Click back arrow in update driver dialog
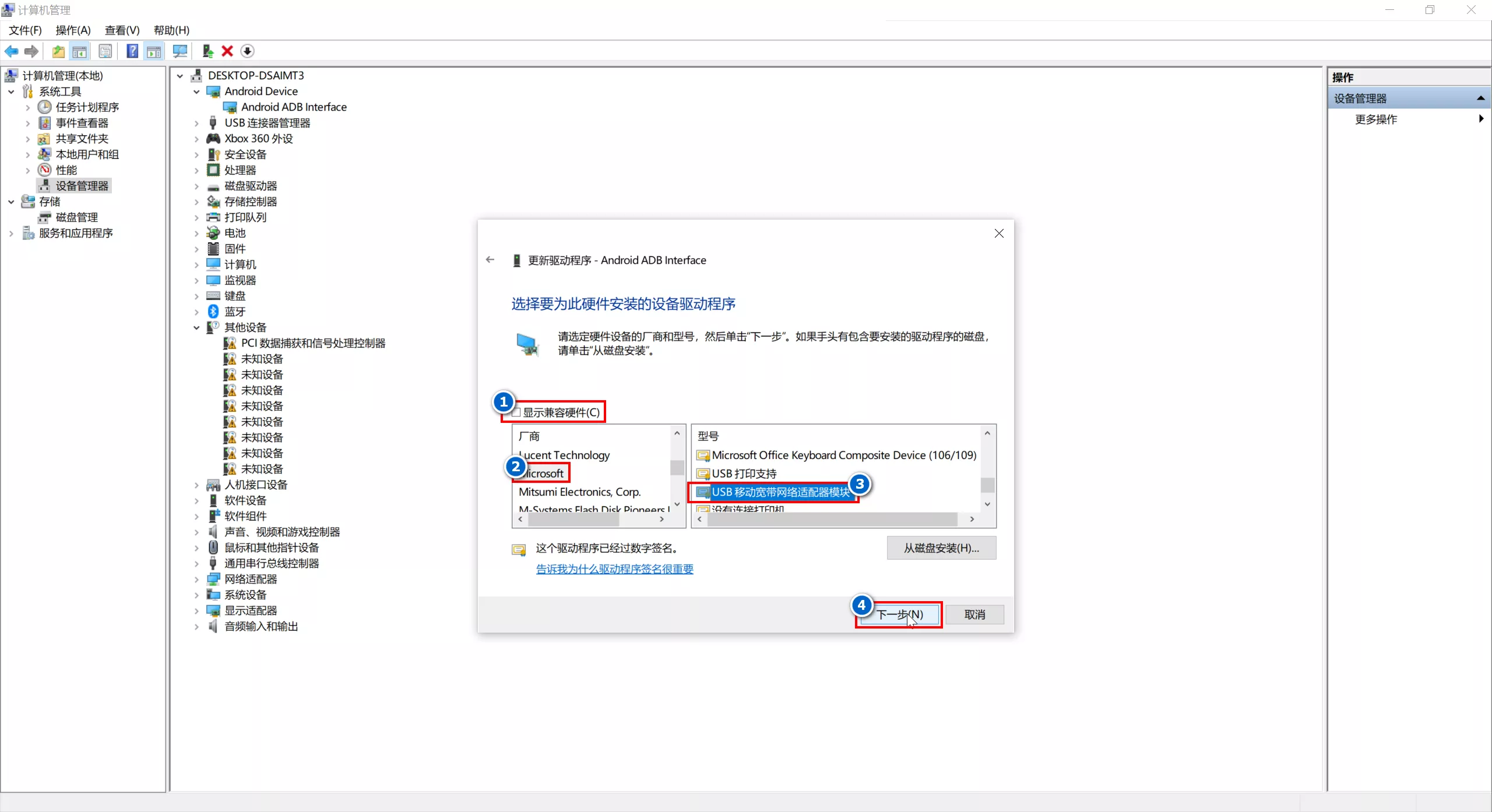The height and width of the screenshot is (812, 1492). pos(490,260)
